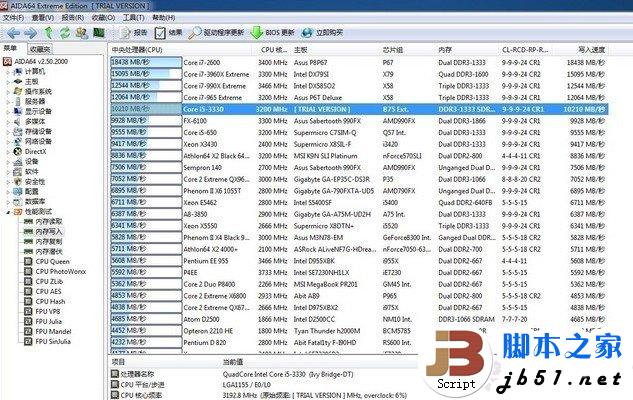
Task: Click the AIDA64 v2.50.2000 root icon
Action: [7, 61]
